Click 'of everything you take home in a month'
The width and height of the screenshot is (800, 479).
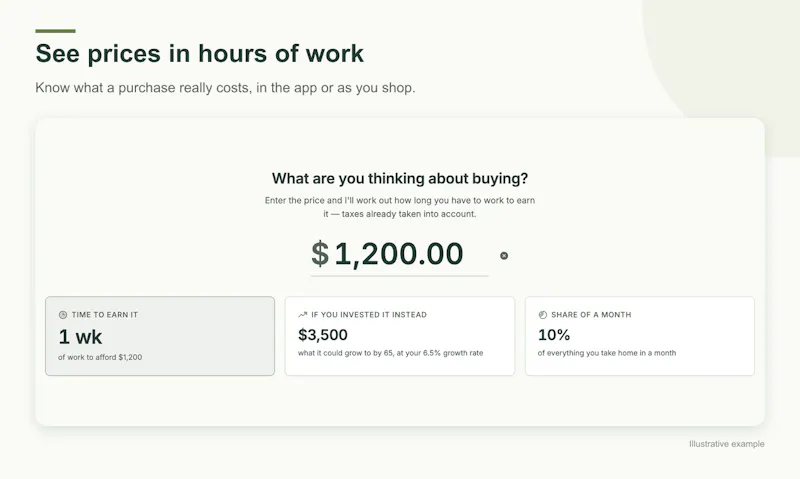coord(607,353)
